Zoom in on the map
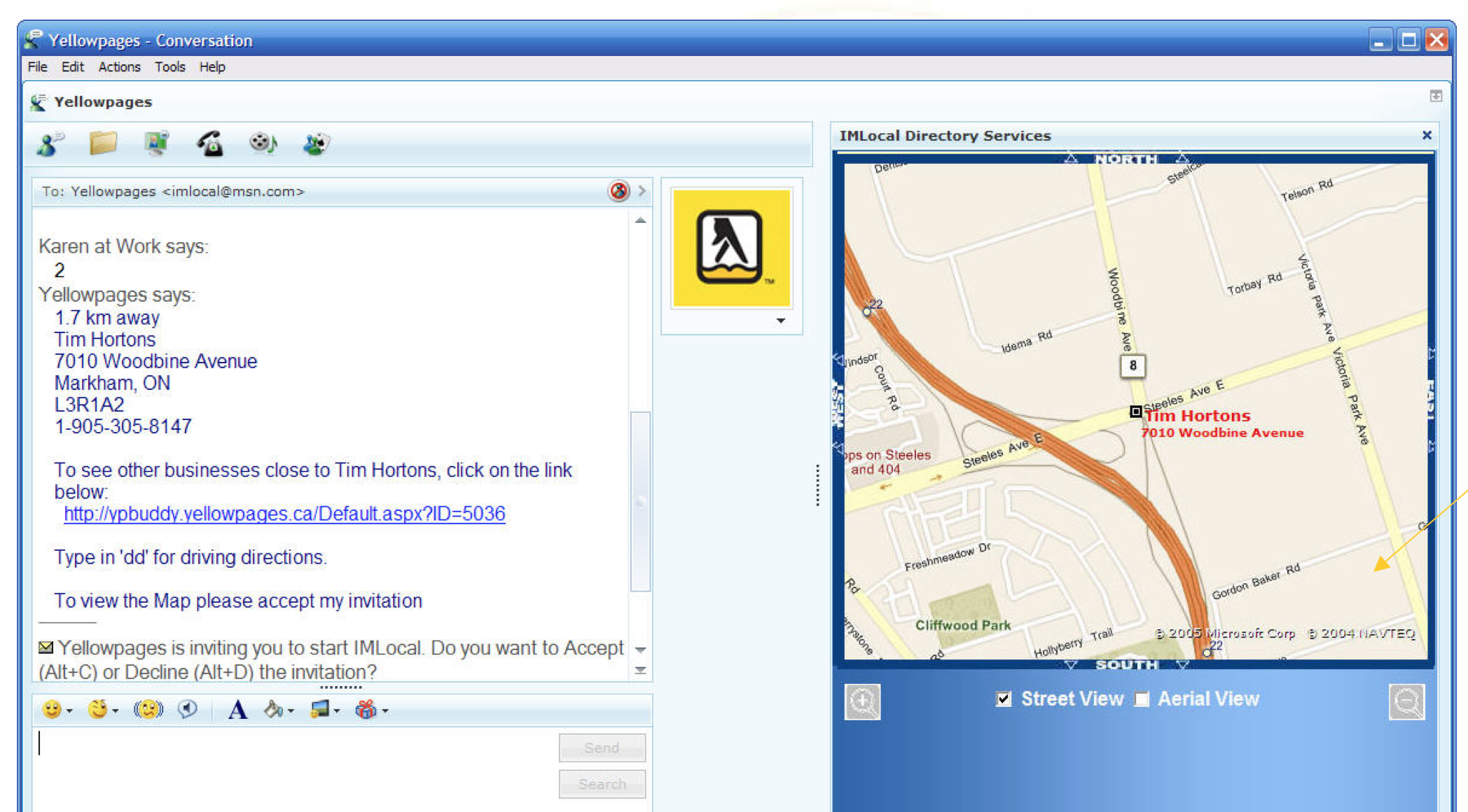This screenshot has height=812, width=1468. [x=862, y=702]
